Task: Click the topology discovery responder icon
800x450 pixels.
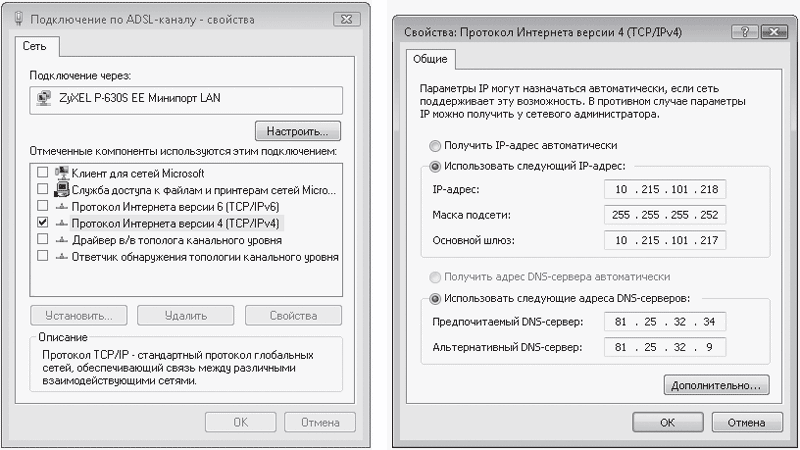Action: [x=60, y=257]
